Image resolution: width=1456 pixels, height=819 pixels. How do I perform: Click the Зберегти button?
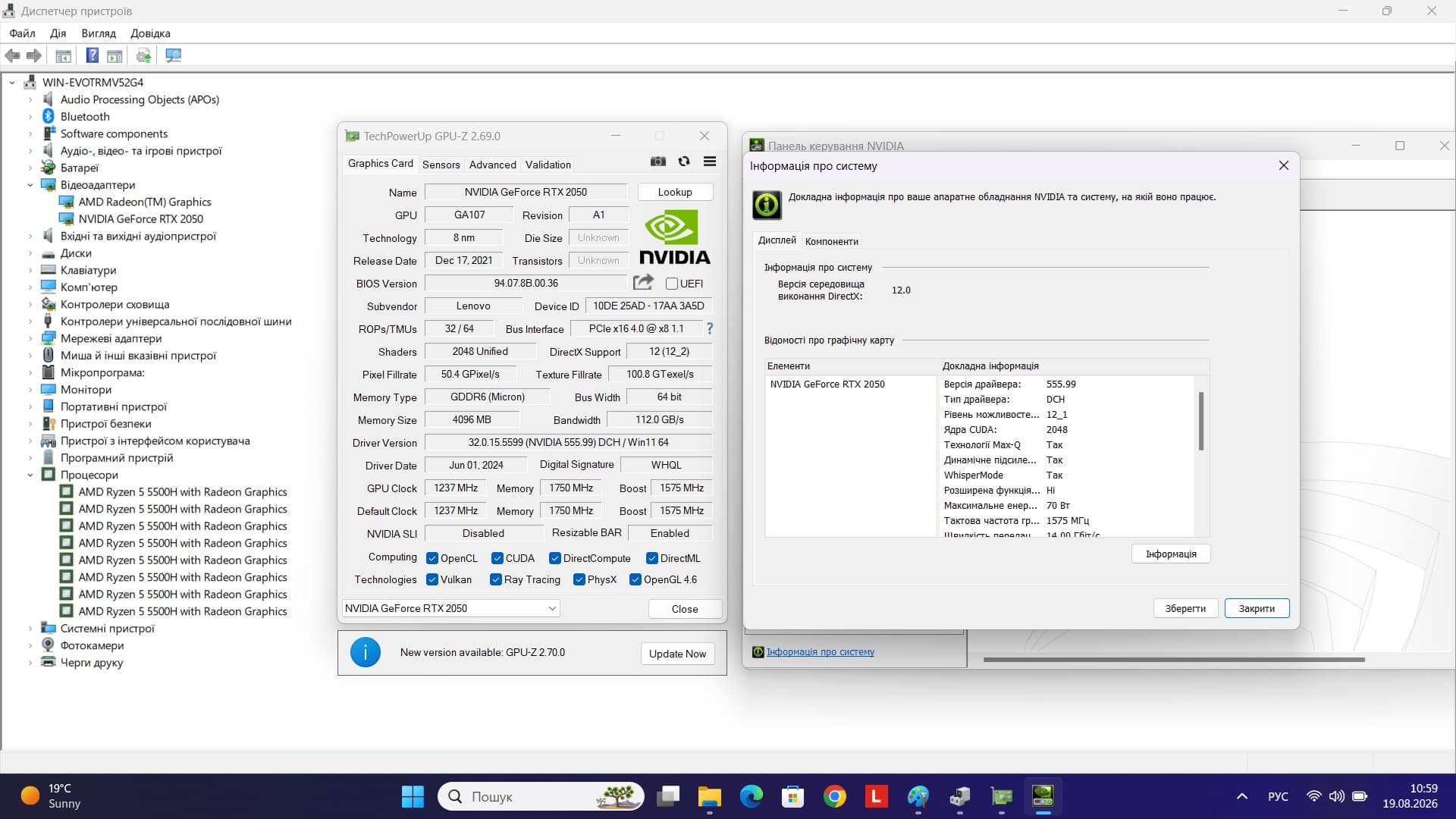[1185, 608]
